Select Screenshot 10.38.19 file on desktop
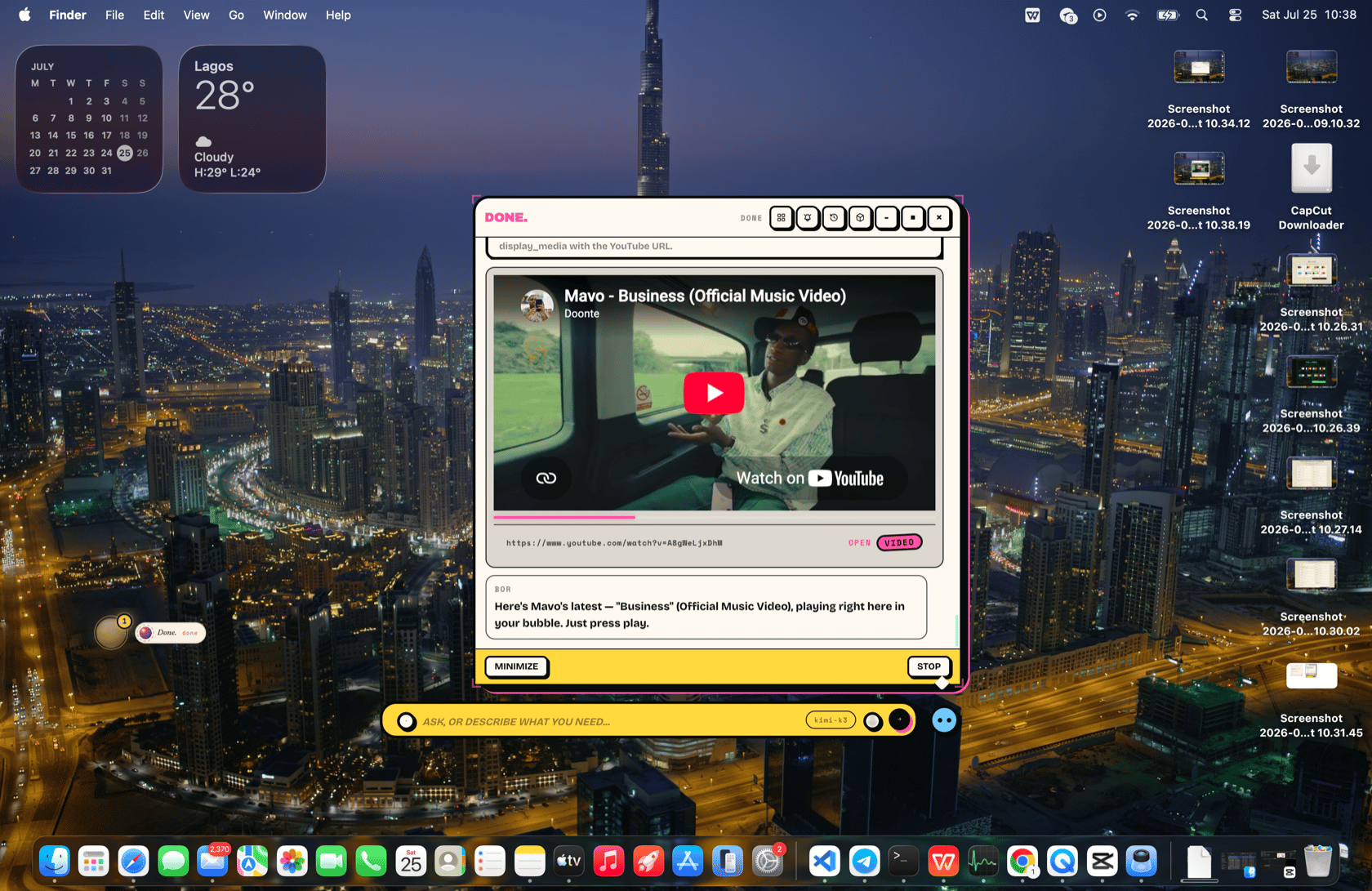The width and height of the screenshot is (1372, 891). (1198, 190)
